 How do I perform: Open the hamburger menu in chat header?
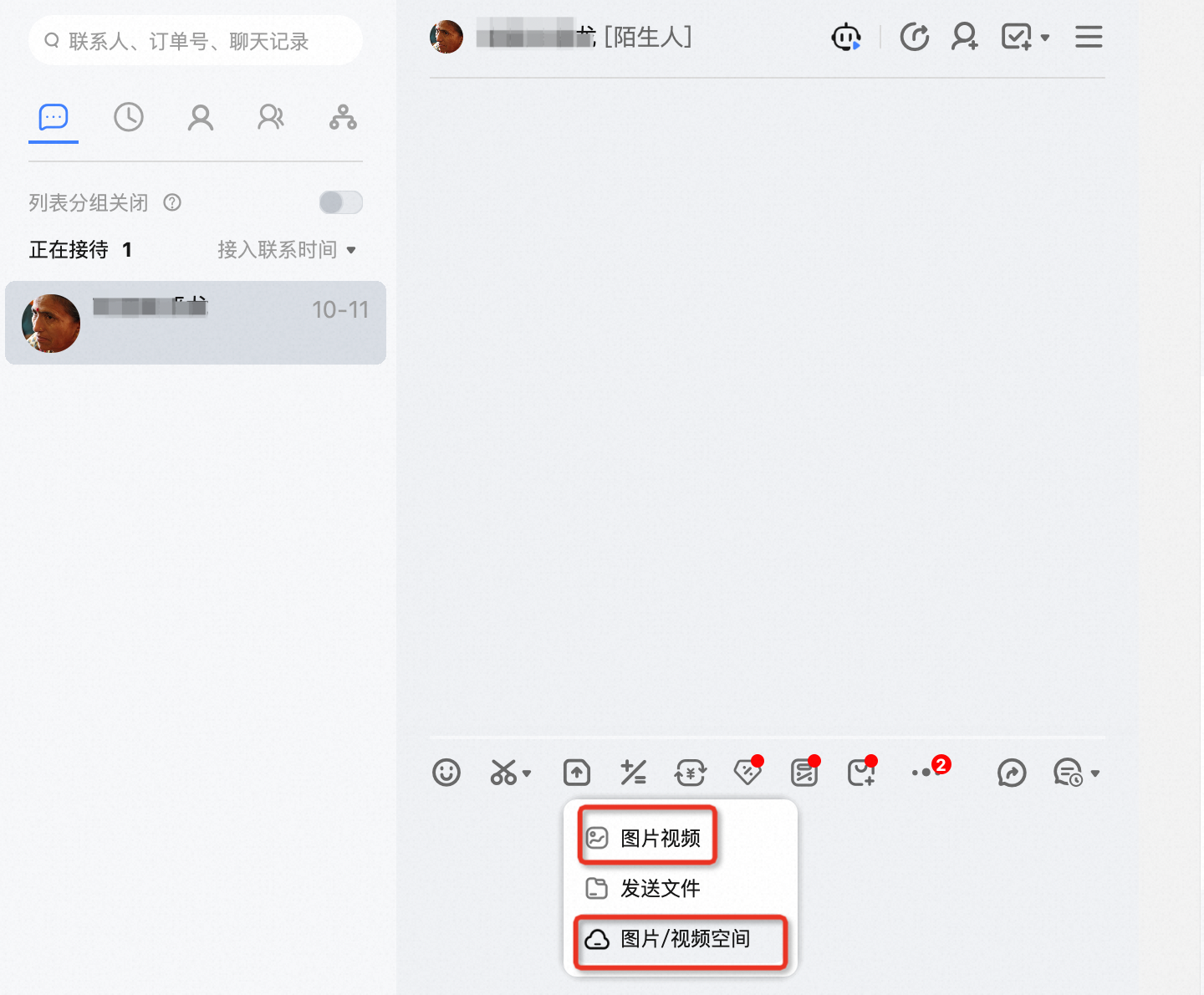coord(1089,37)
